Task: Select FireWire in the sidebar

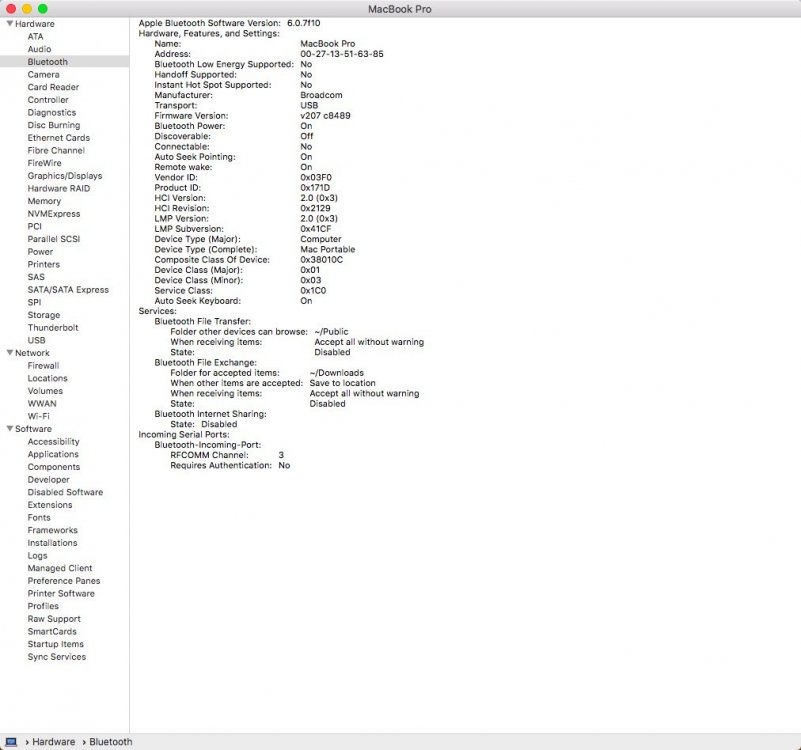Action: click(x=44, y=163)
